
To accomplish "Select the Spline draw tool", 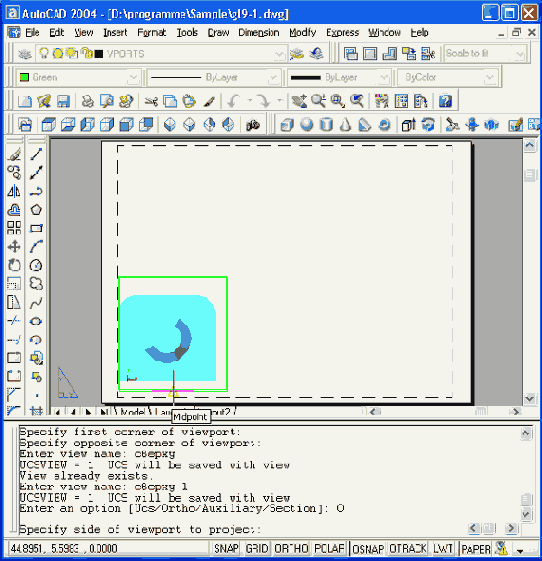I will coord(36,303).
